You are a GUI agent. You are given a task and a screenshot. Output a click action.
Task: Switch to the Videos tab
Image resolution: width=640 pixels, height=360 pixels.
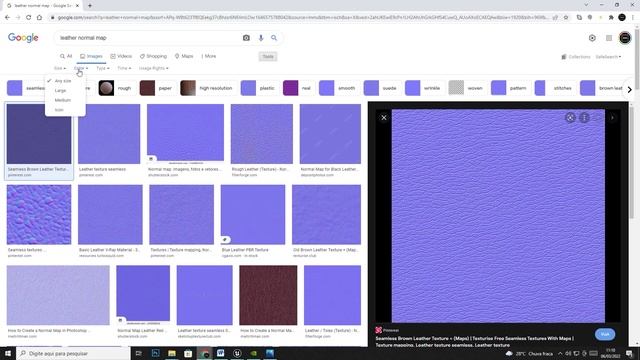point(121,56)
